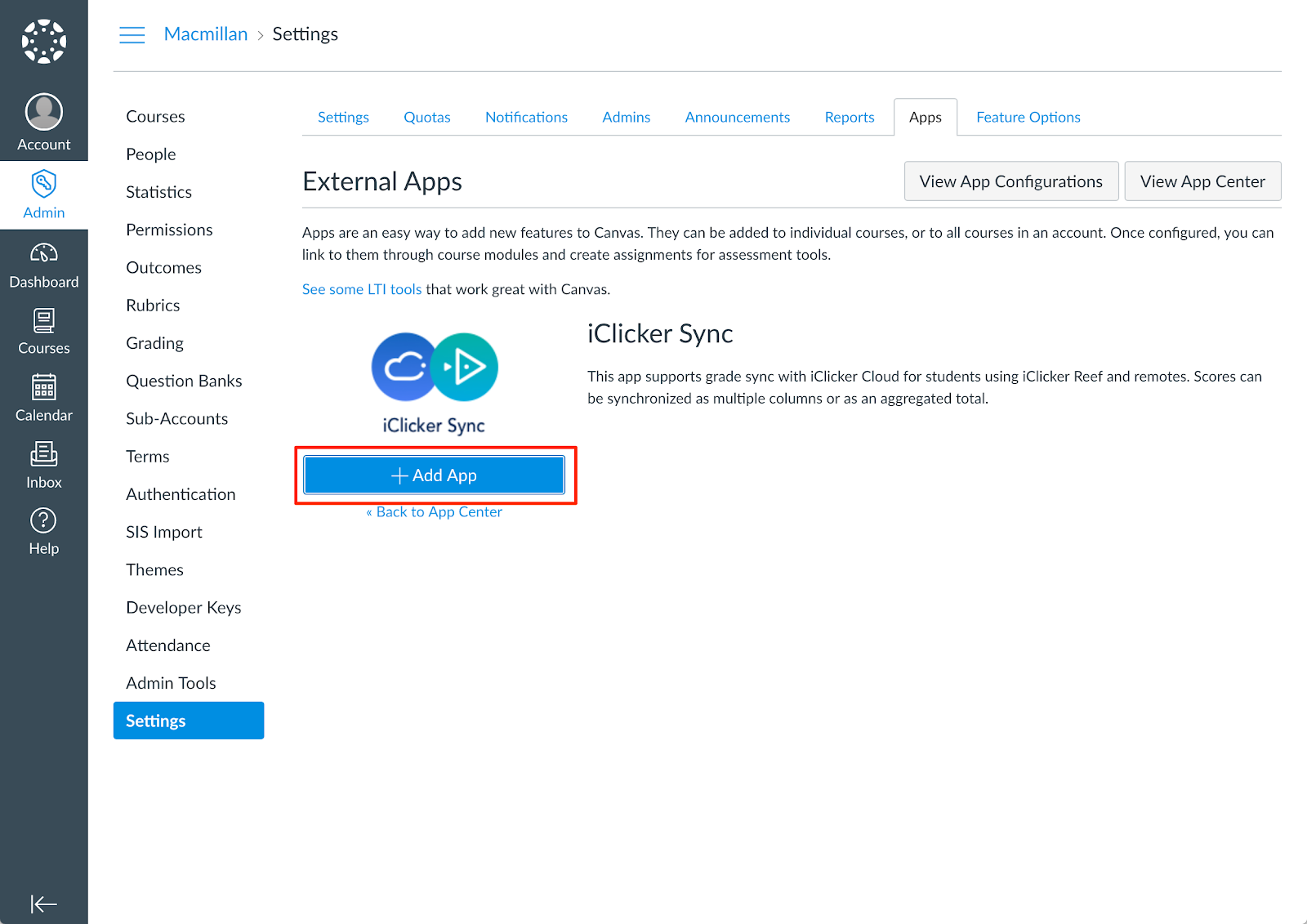
Task: Click the Add App button
Action: (x=434, y=475)
